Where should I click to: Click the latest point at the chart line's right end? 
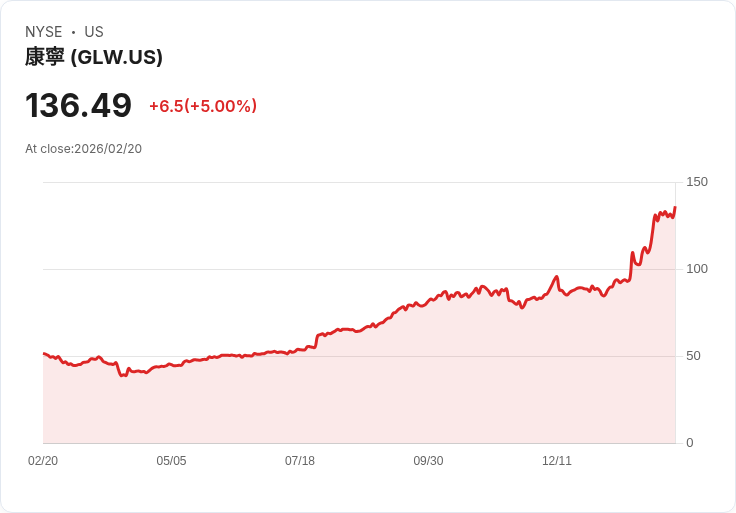click(x=675, y=208)
